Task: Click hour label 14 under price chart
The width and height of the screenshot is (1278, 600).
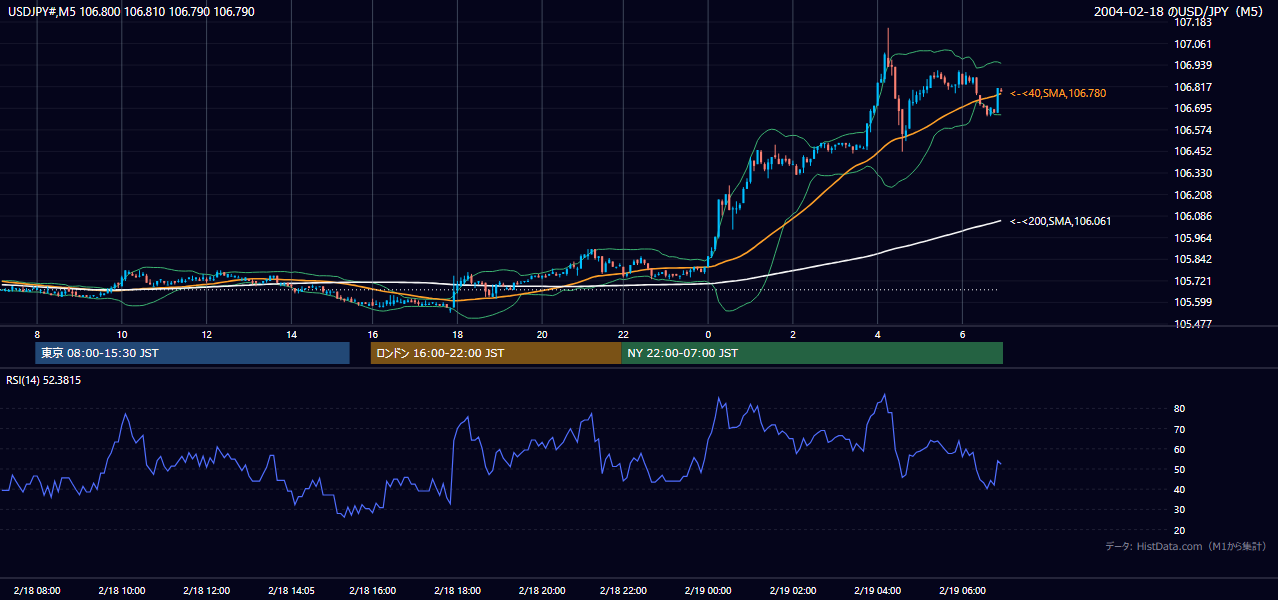Action: coord(291,334)
